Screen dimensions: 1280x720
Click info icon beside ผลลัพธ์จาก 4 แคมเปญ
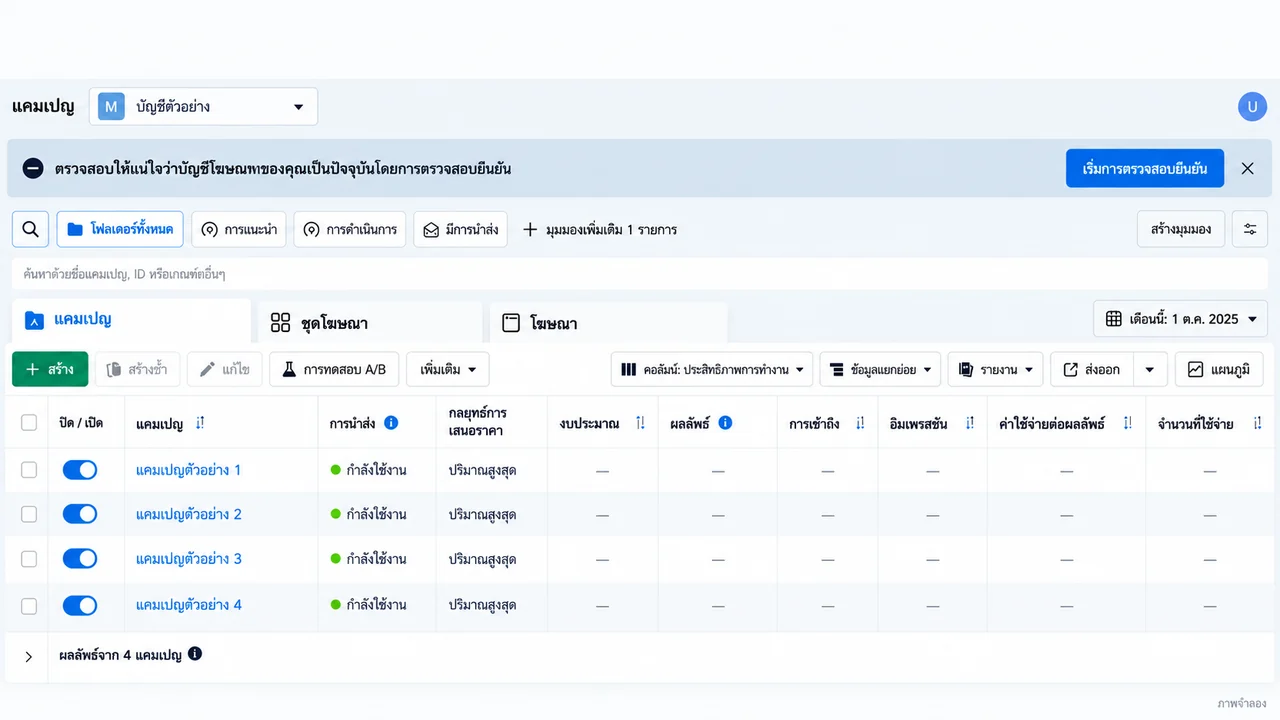click(195, 654)
